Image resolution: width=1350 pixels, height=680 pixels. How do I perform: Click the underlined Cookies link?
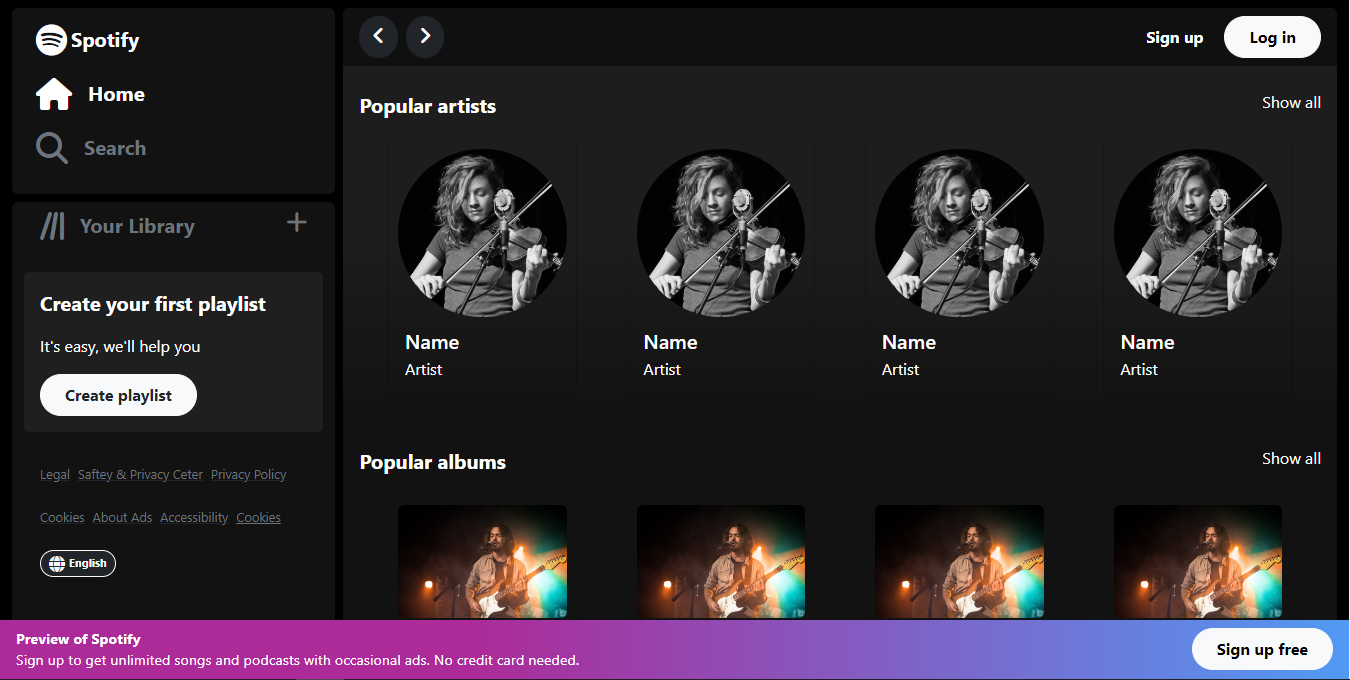258,518
